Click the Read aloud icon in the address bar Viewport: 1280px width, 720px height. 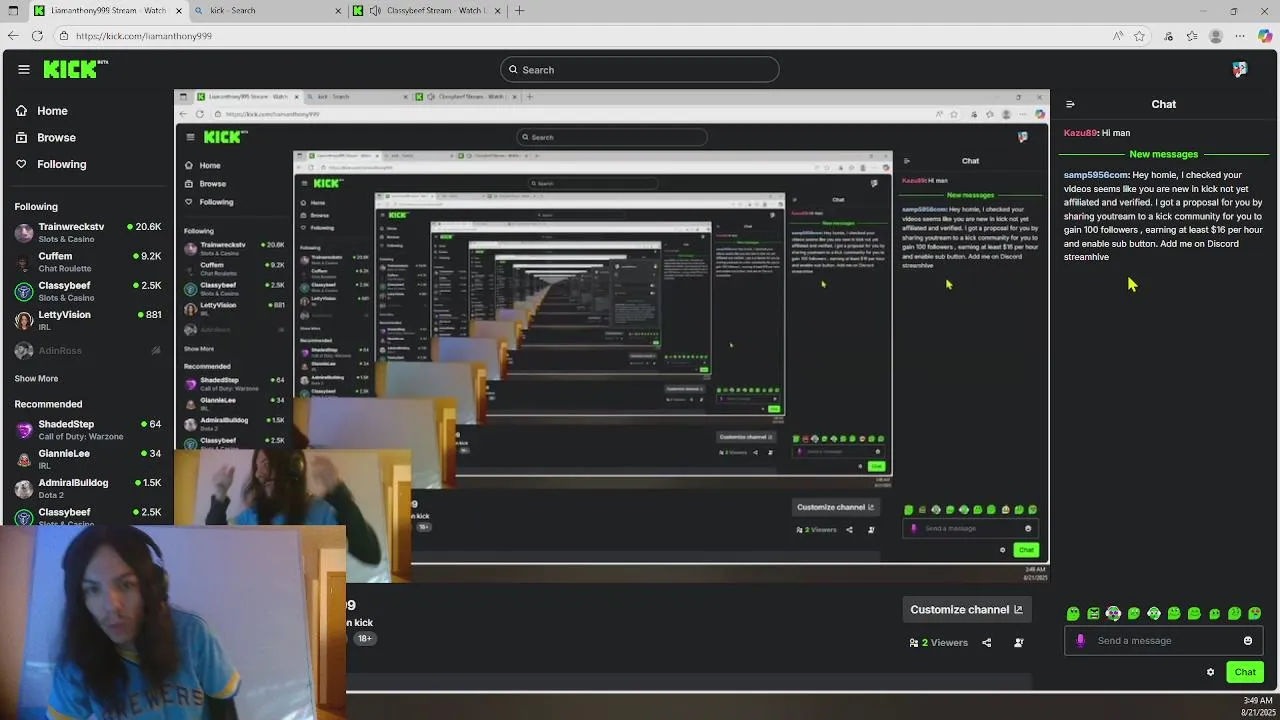click(1117, 36)
